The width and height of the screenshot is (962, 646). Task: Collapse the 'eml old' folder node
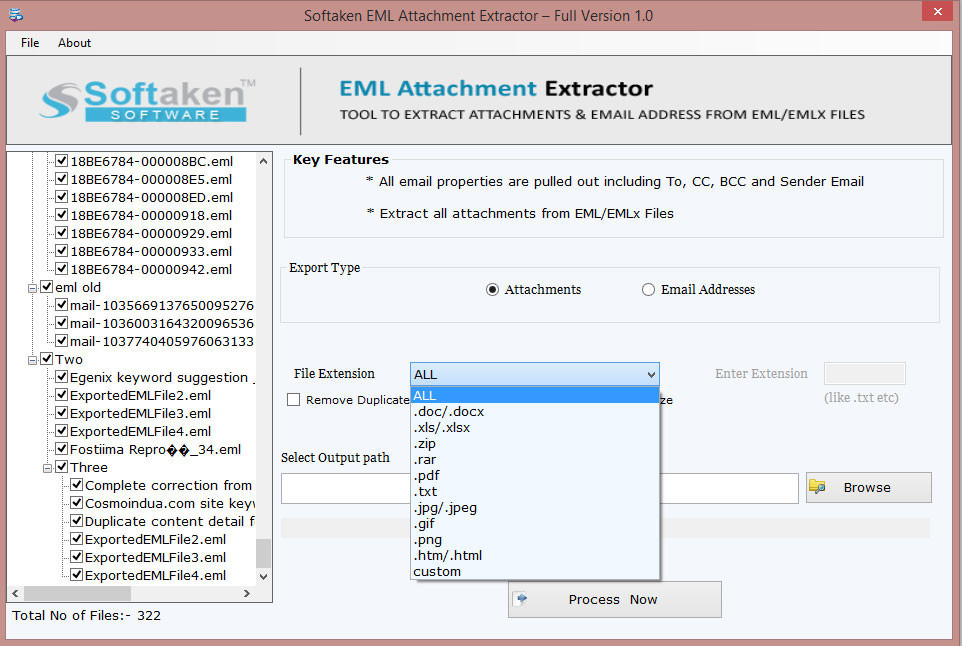pyautogui.click(x=32, y=288)
